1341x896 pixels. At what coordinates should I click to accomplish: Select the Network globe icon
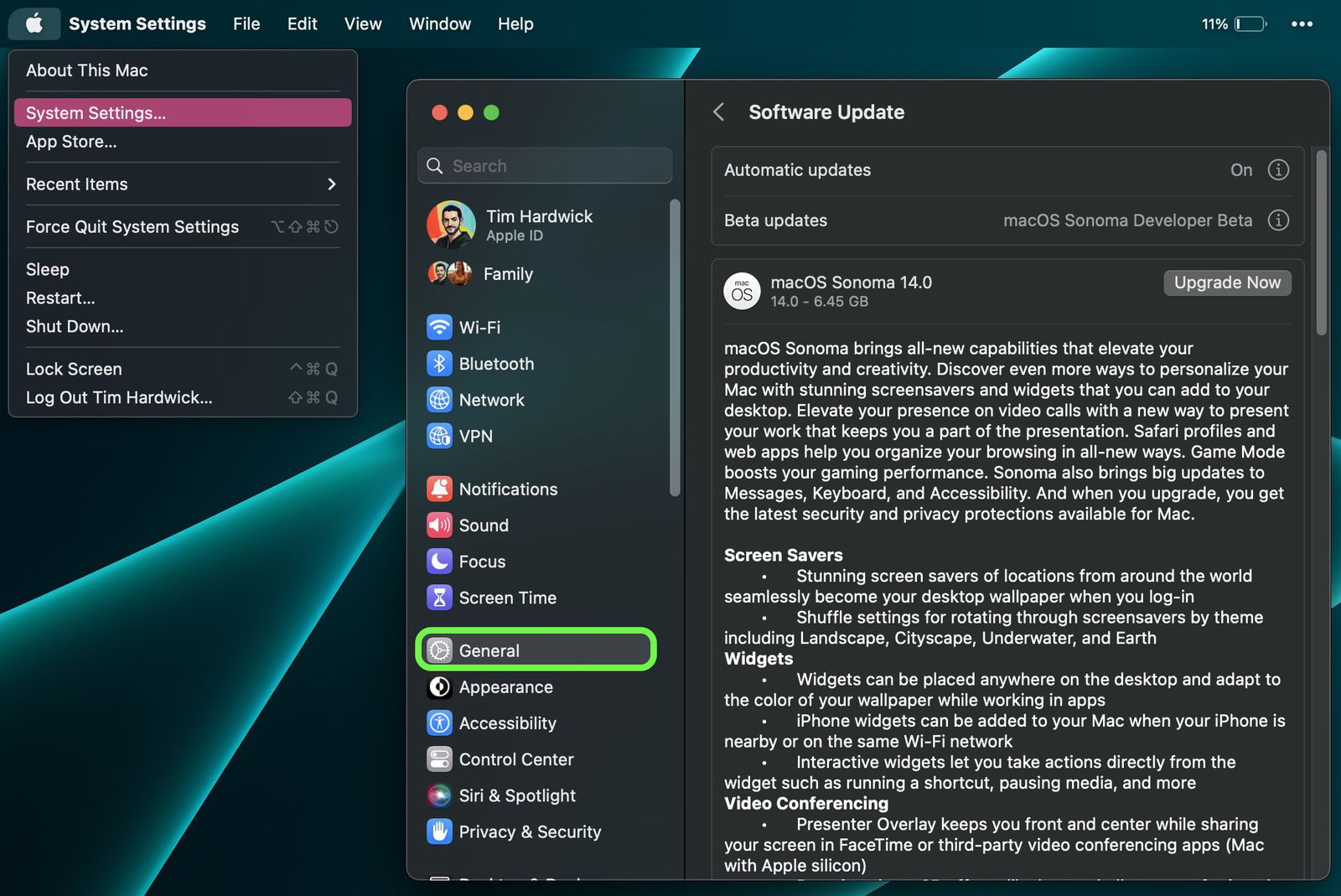[439, 400]
